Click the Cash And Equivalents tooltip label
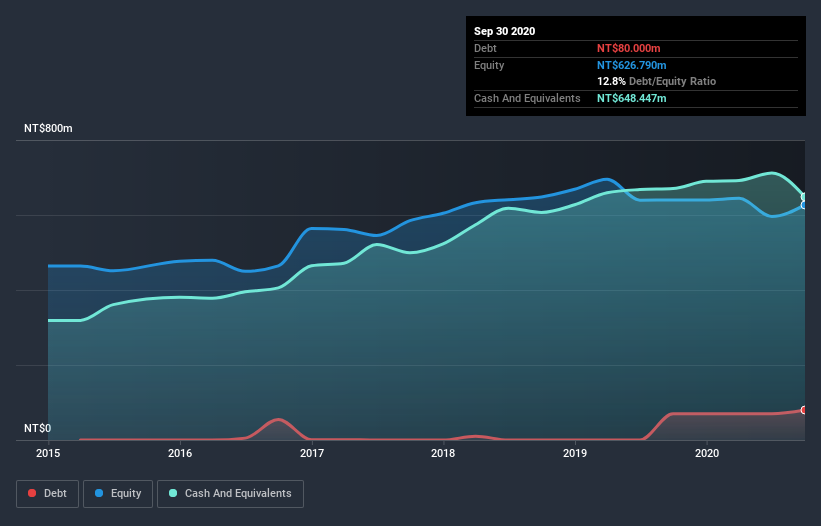 527,98
